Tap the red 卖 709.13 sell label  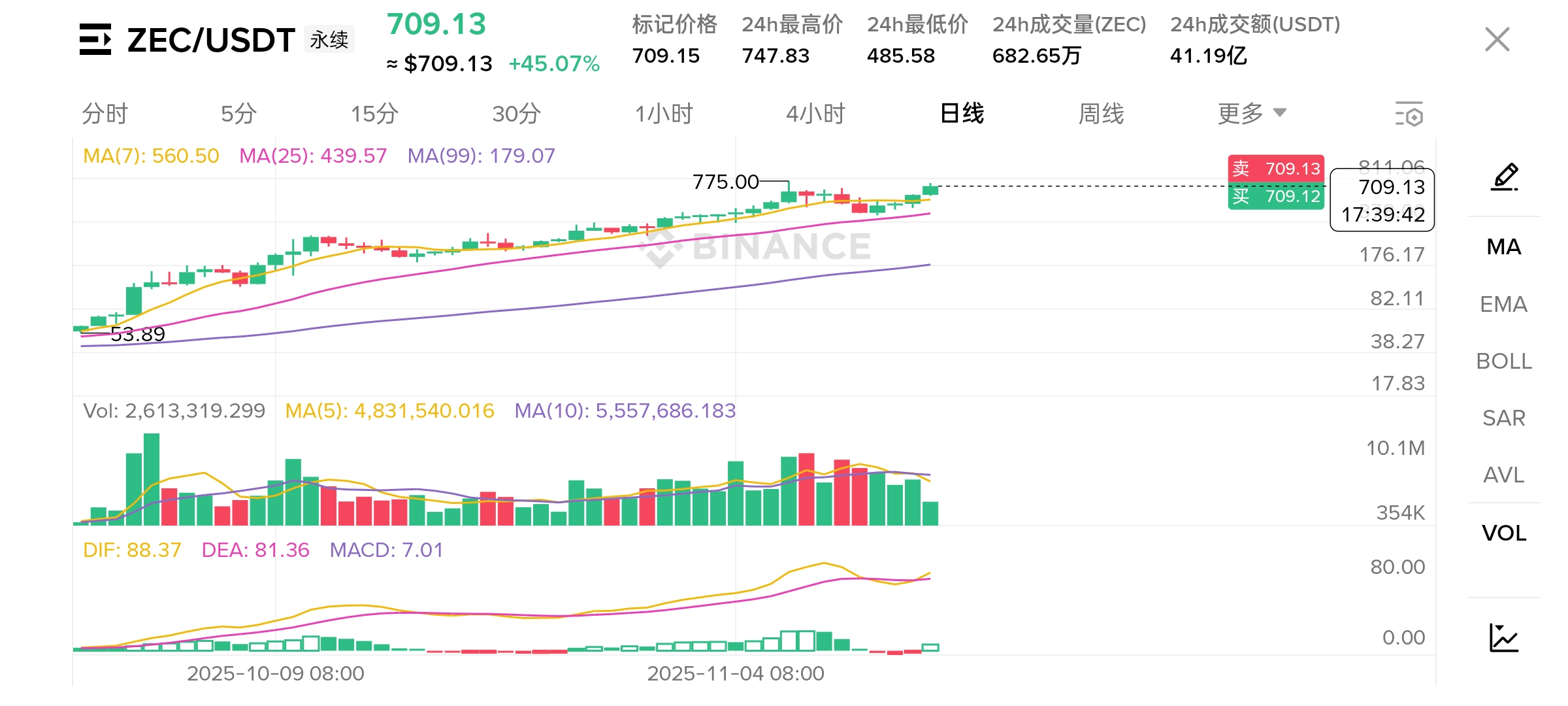pyautogui.click(x=1275, y=169)
